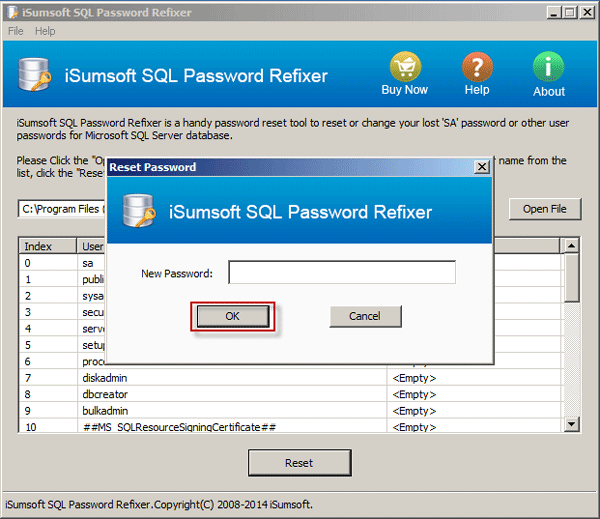The image size is (600, 519).
Task: Click the About info icon
Action: (x=548, y=67)
